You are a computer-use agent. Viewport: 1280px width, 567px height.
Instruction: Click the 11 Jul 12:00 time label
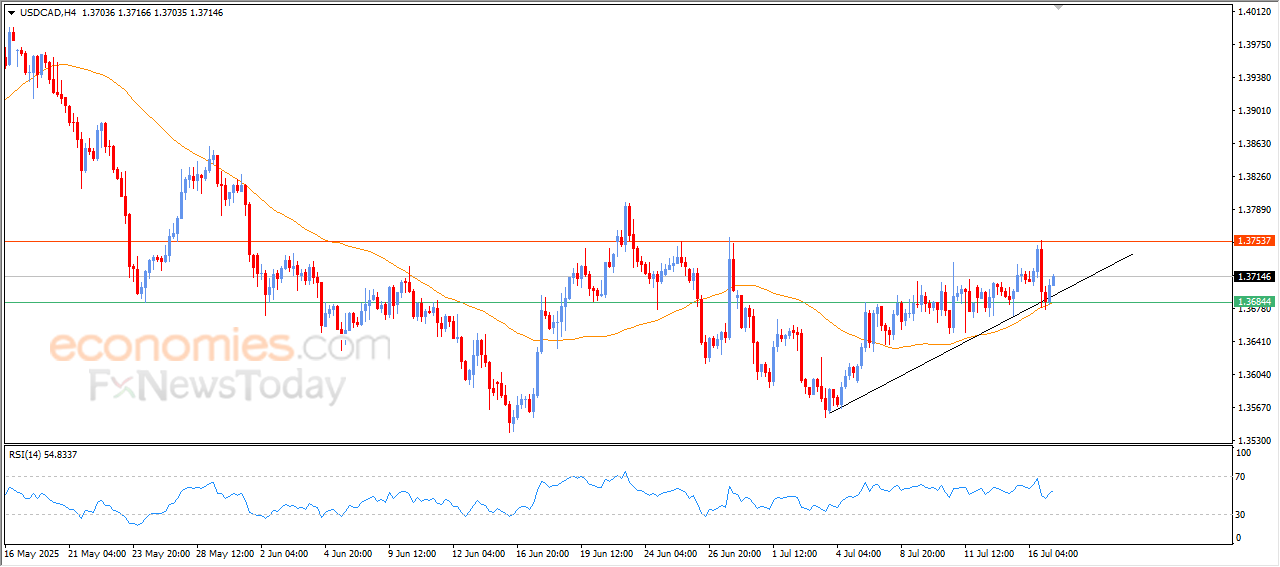coord(991,553)
